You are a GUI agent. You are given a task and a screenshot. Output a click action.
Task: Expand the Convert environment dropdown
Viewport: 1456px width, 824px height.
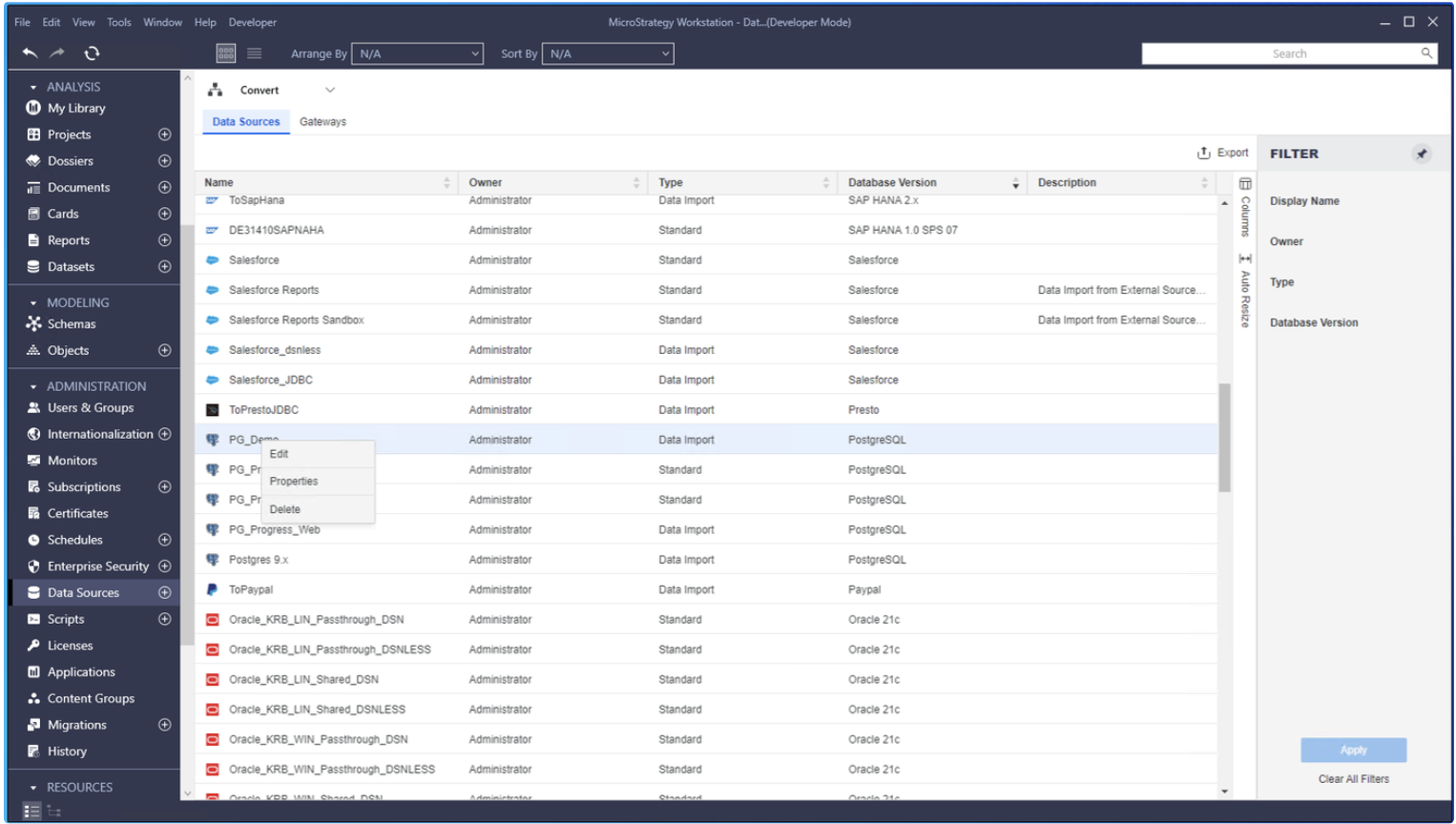tap(329, 89)
